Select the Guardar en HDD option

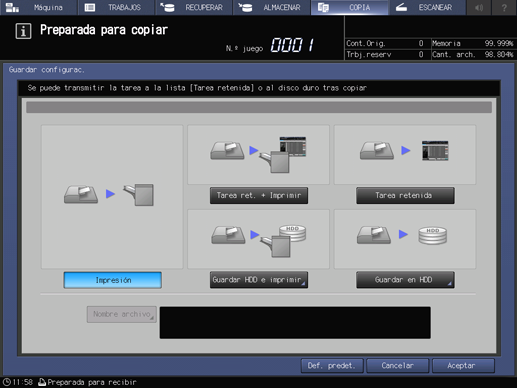405,280
